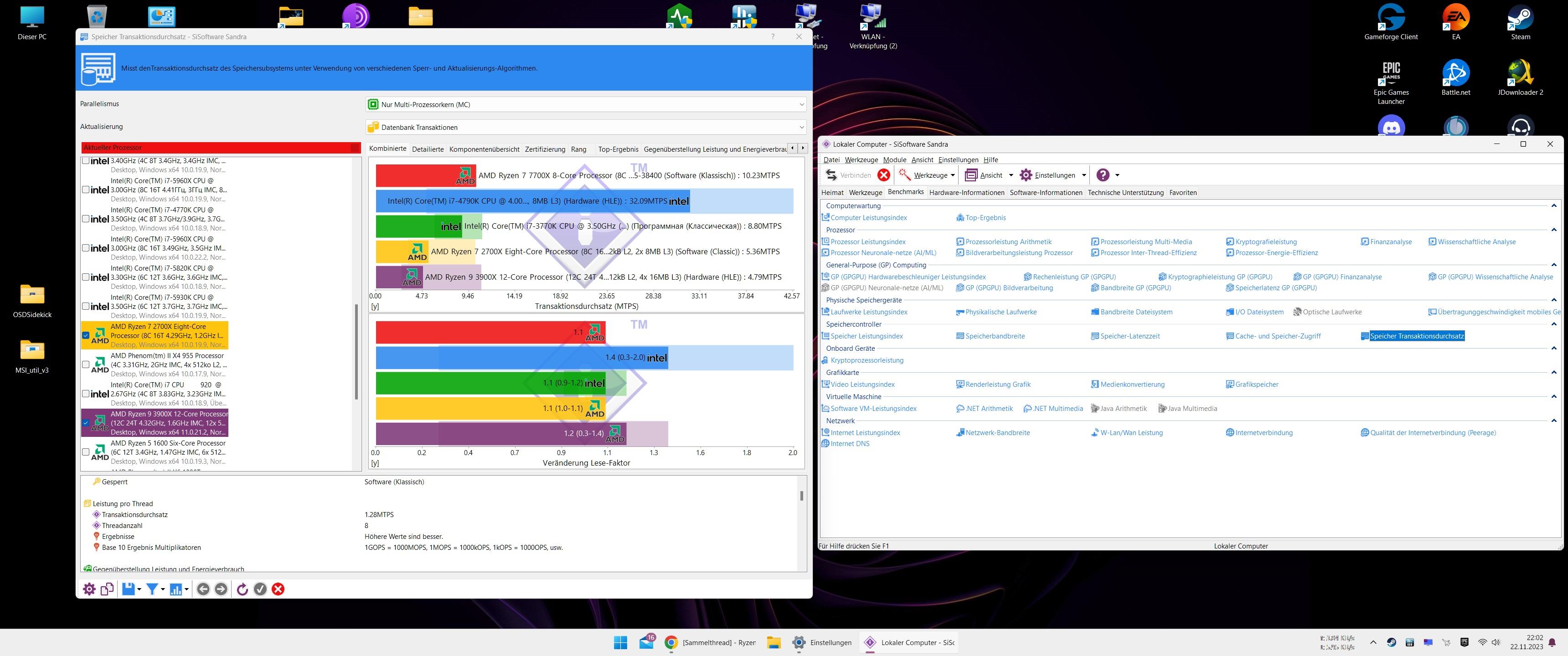Open the Speicherbandbreite benchmark link

click(995, 336)
